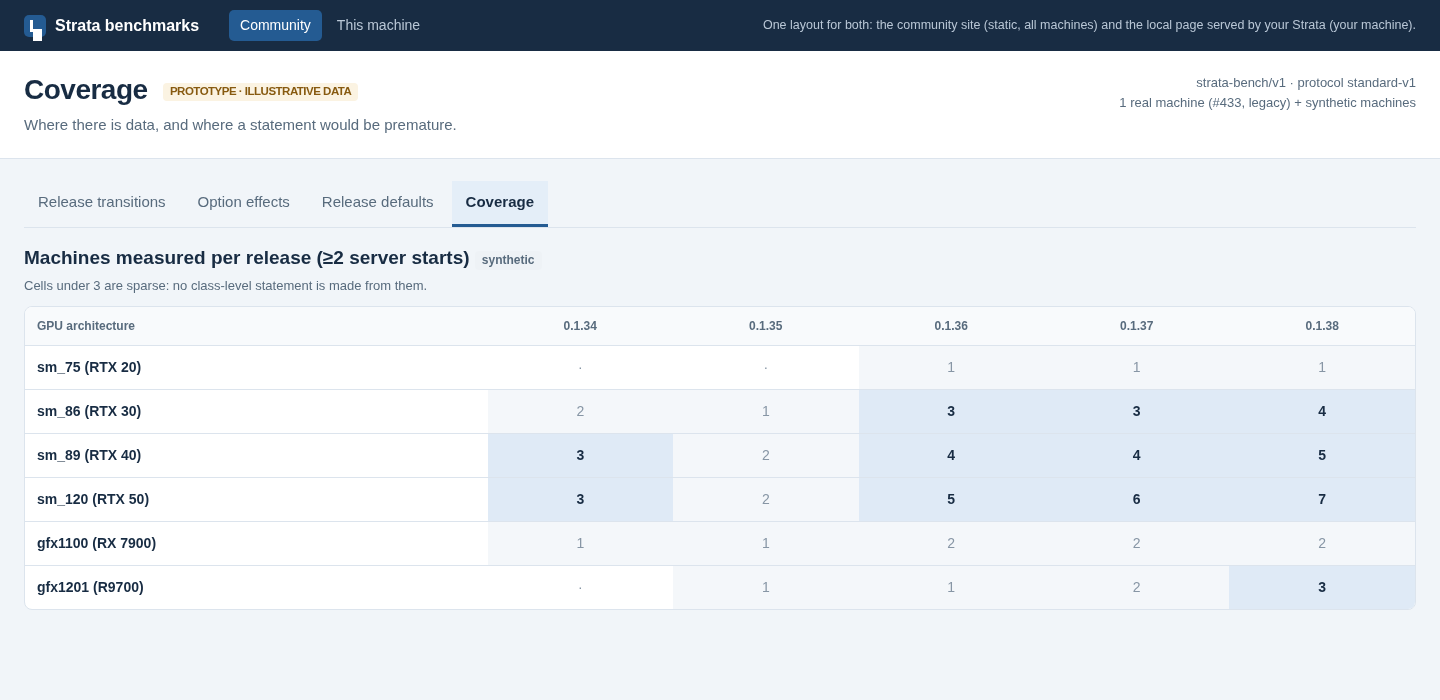Click the 0.1.37 column header
Viewport: 1440px width, 700px height.
[1137, 326]
